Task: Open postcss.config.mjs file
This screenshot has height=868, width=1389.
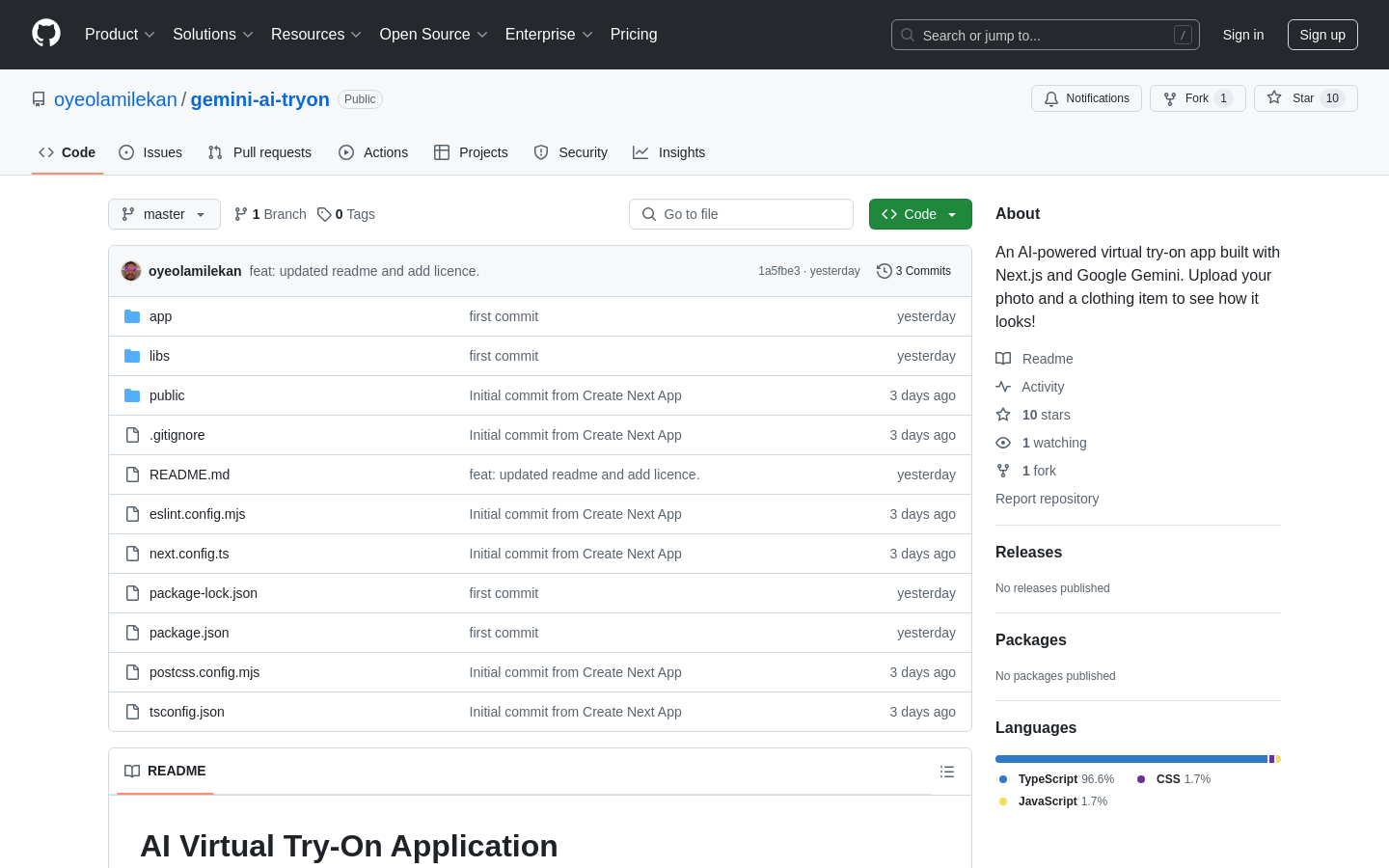Action: [x=204, y=672]
